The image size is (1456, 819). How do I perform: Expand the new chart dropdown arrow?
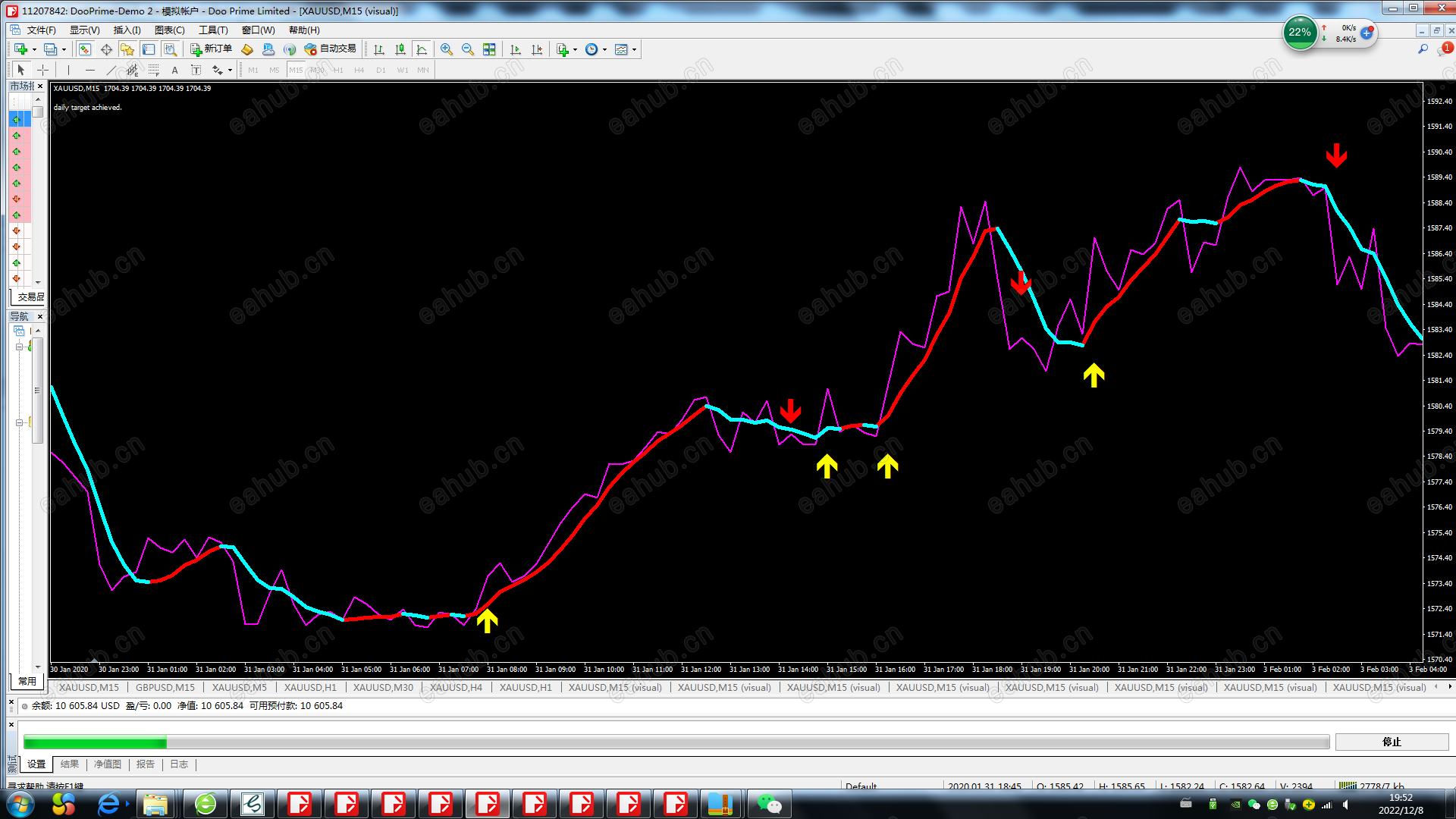click(34, 50)
